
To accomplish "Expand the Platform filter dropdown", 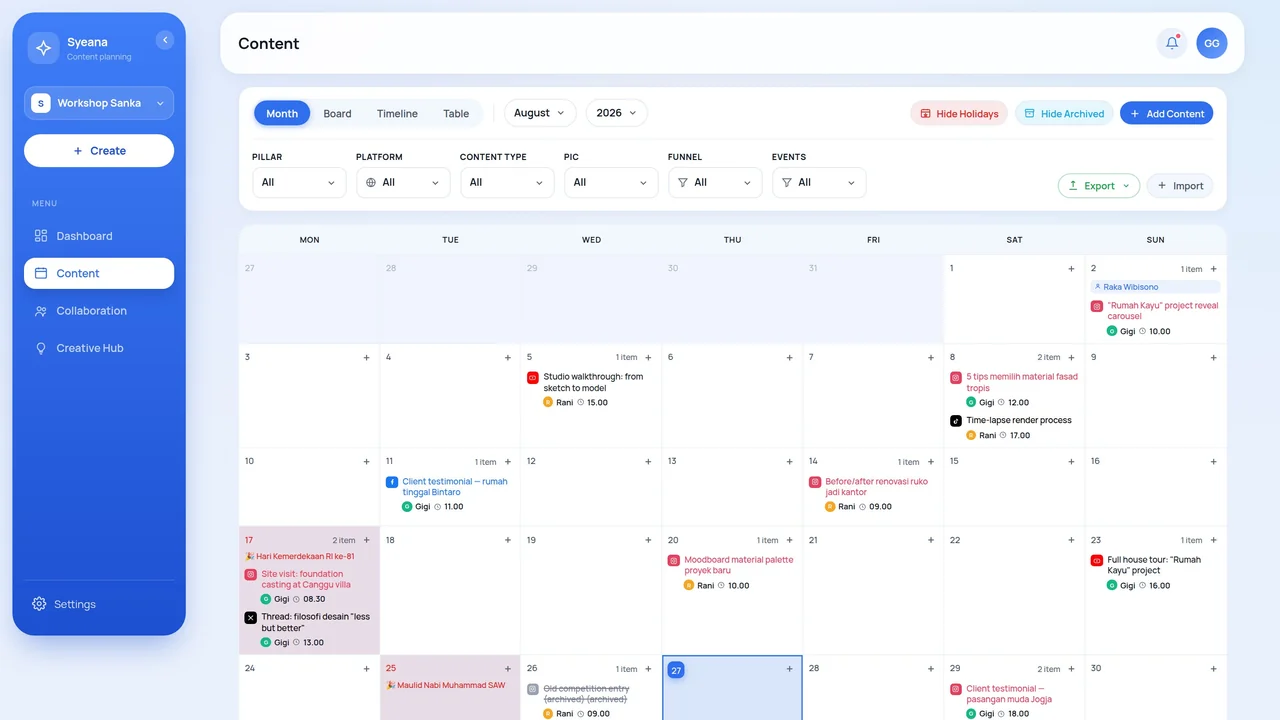I will tap(403, 182).
